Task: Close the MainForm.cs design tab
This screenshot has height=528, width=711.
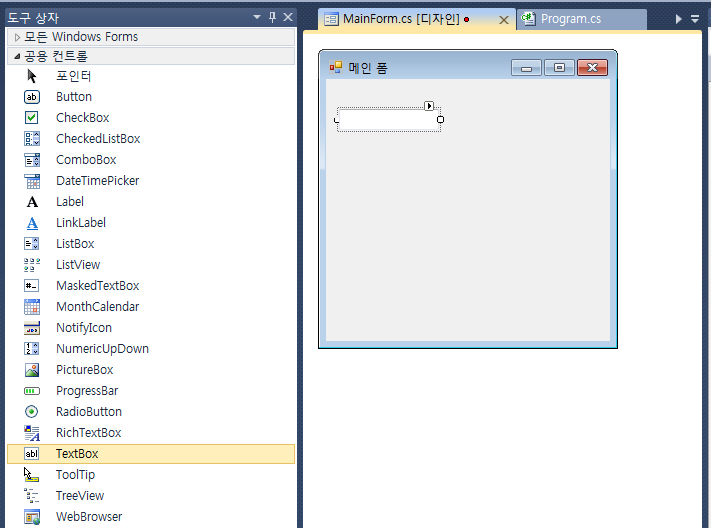Action: [x=503, y=20]
